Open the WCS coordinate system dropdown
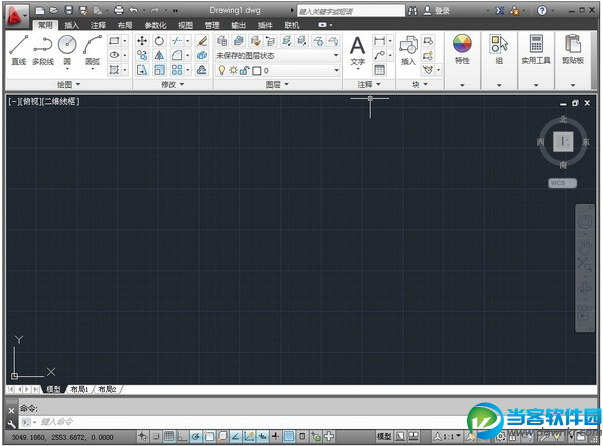This screenshot has width=603, height=446. 562,183
